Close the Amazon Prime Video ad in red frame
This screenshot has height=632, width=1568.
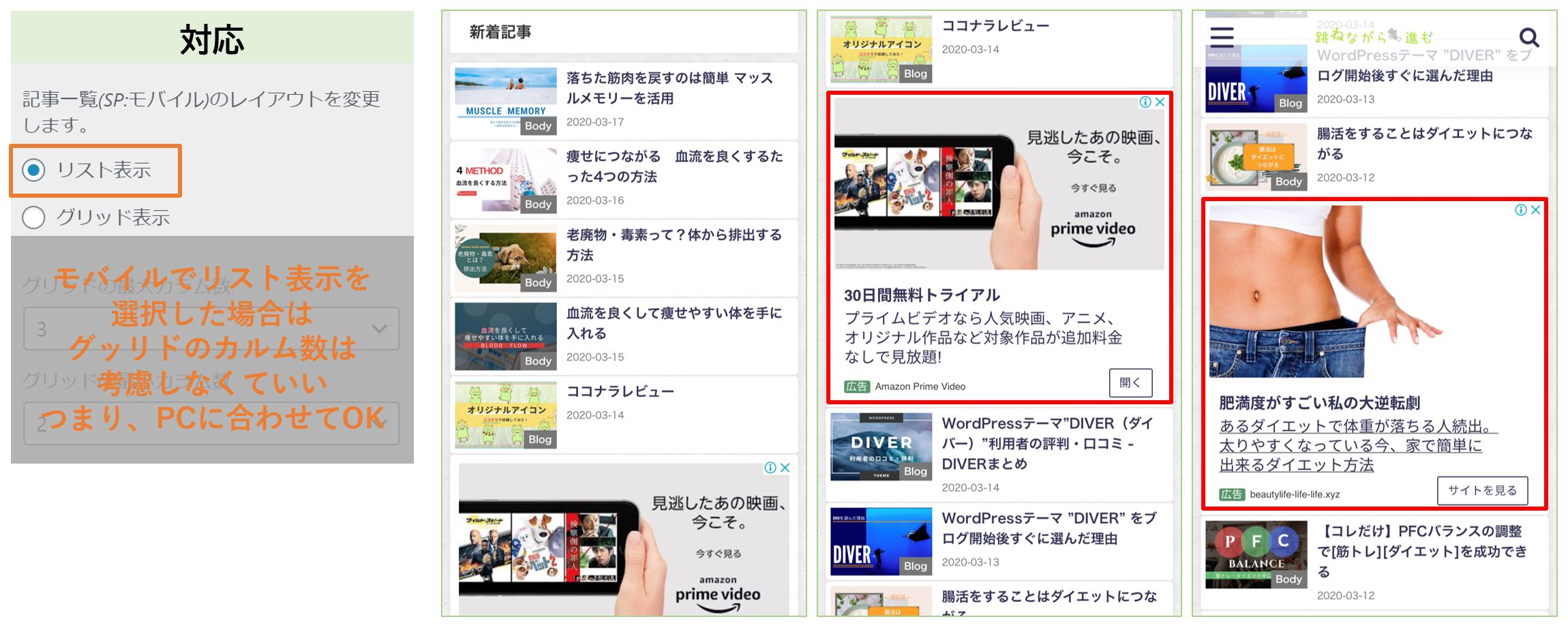[x=1160, y=102]
